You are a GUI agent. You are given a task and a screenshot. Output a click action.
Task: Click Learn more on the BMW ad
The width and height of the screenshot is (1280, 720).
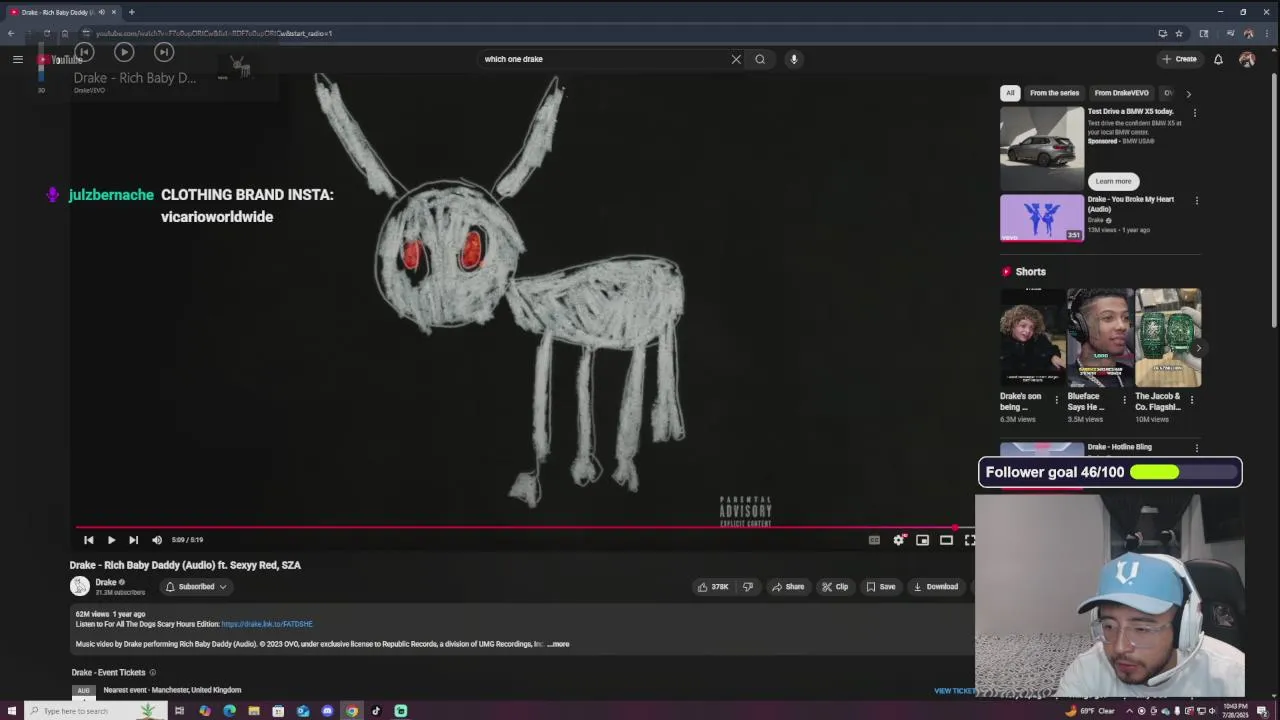point(1113,181)
